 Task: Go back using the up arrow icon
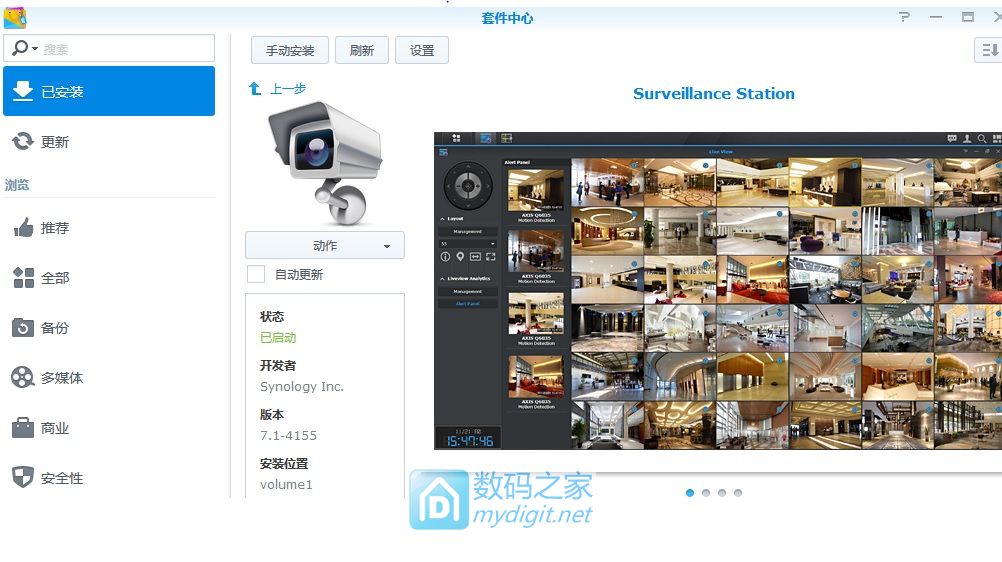coord(255,88)
